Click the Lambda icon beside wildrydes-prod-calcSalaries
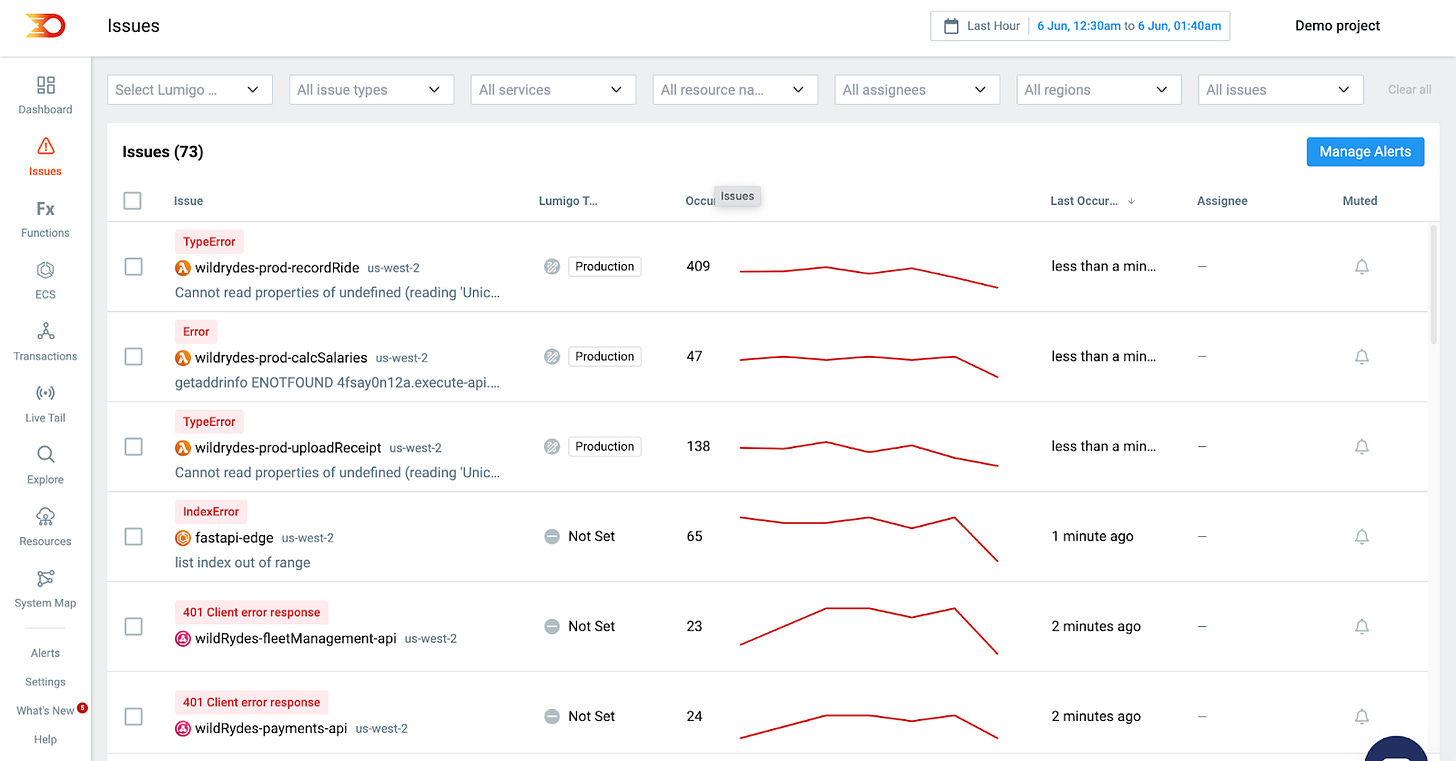This screenshot has width=1456, height=761. pos(183,358)
